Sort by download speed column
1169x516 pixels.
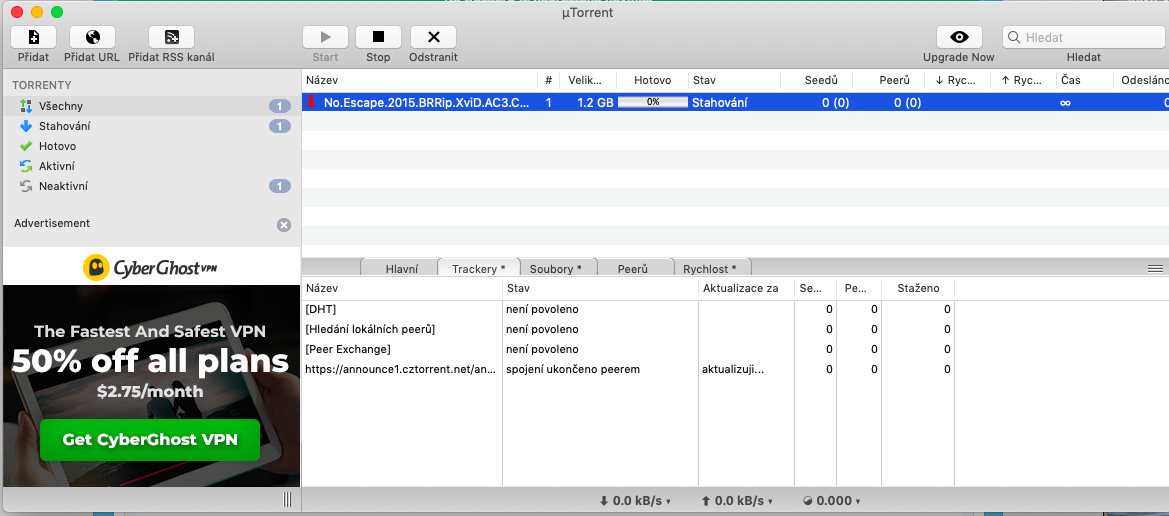point(957,80)
